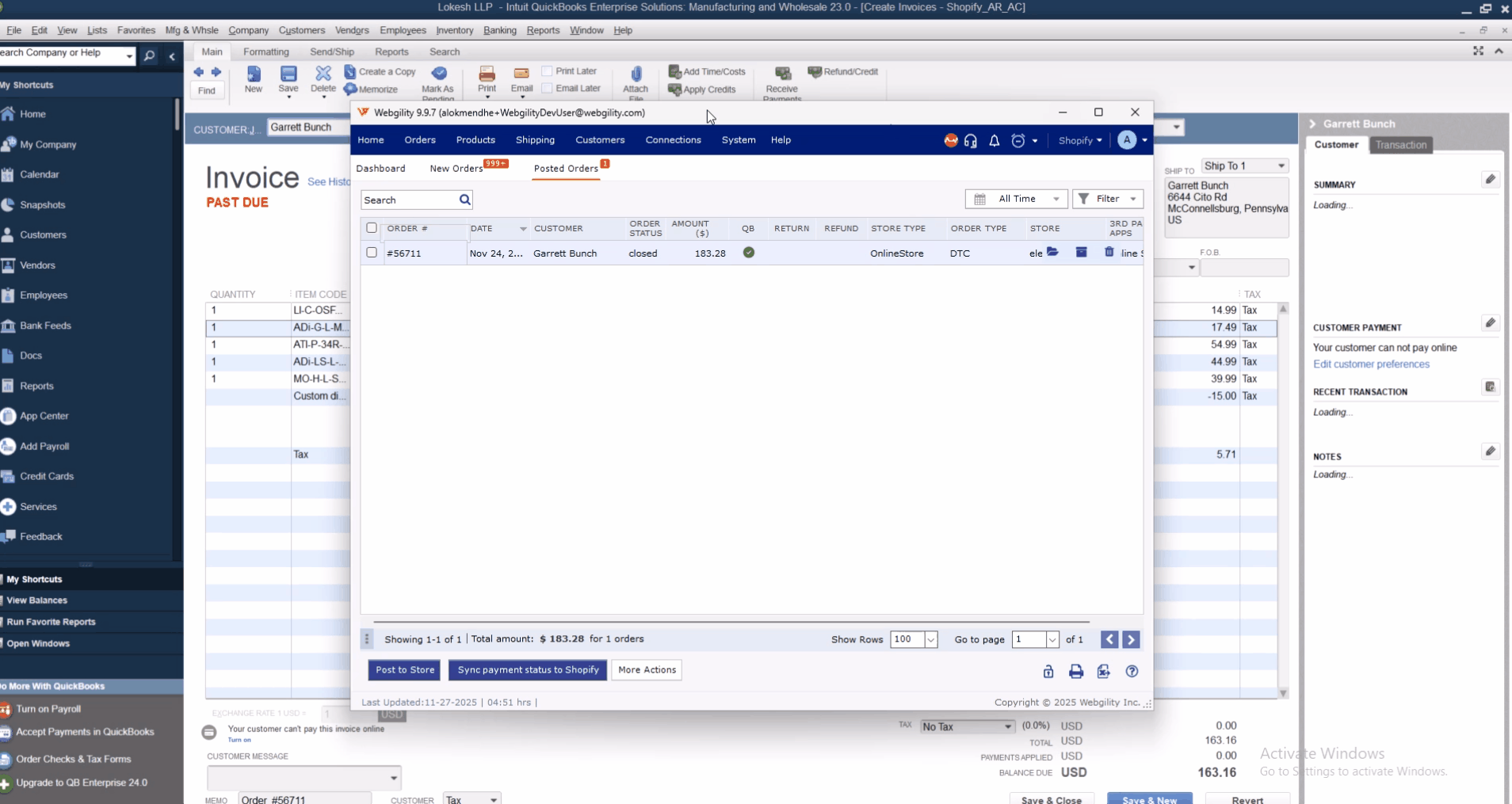Click the search magnifier icon in Webgility
Screen dimensions: 1512x804
click(x=464, y=200)
